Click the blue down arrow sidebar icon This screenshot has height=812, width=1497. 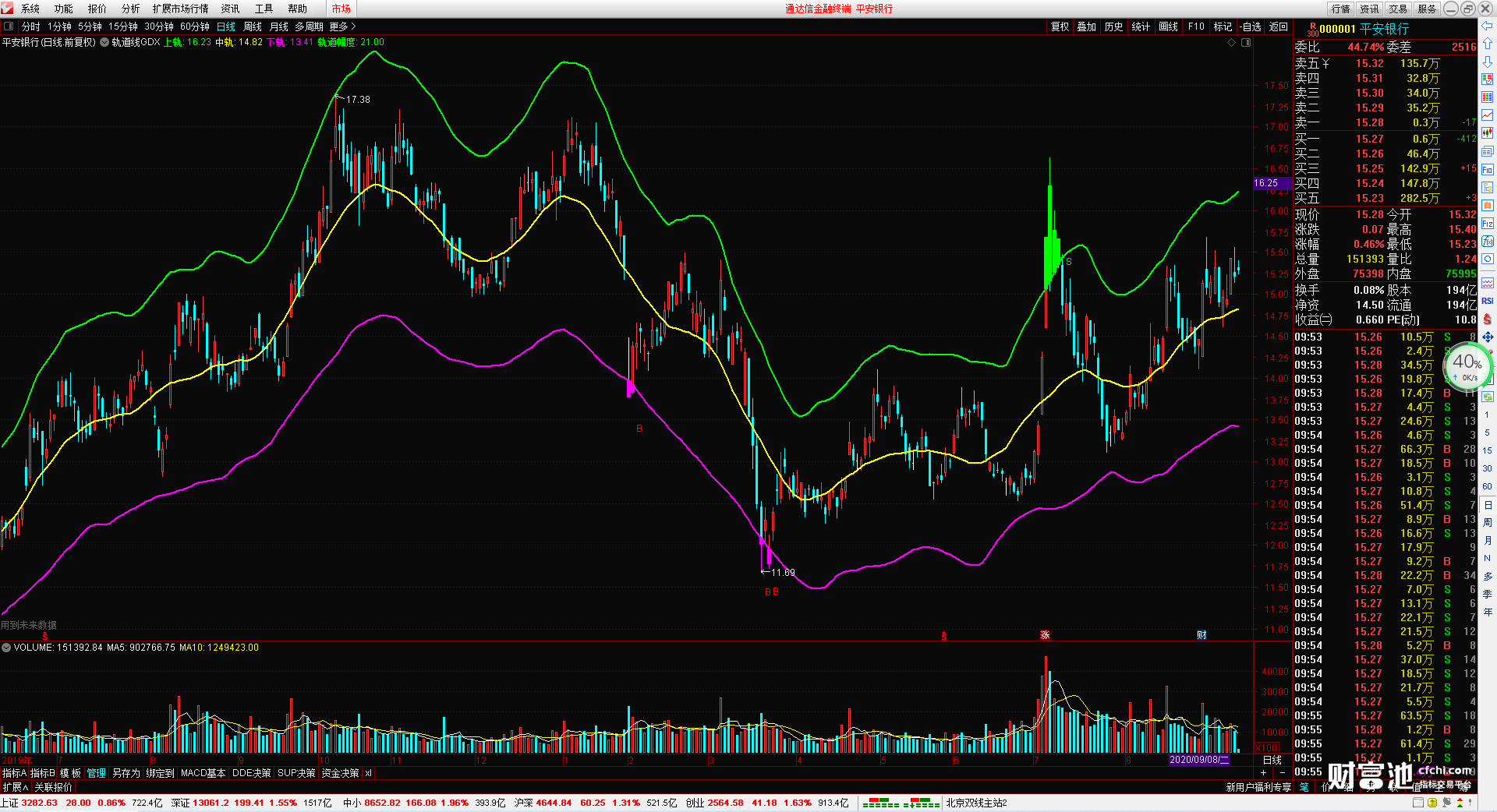(x=1488, y=62)
